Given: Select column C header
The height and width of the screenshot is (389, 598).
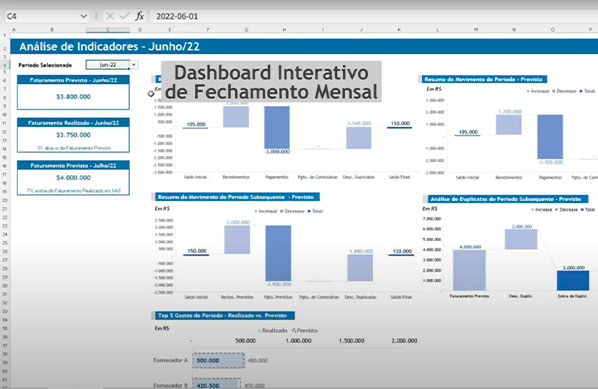Looking at the screenshot, I should point(108,30).
